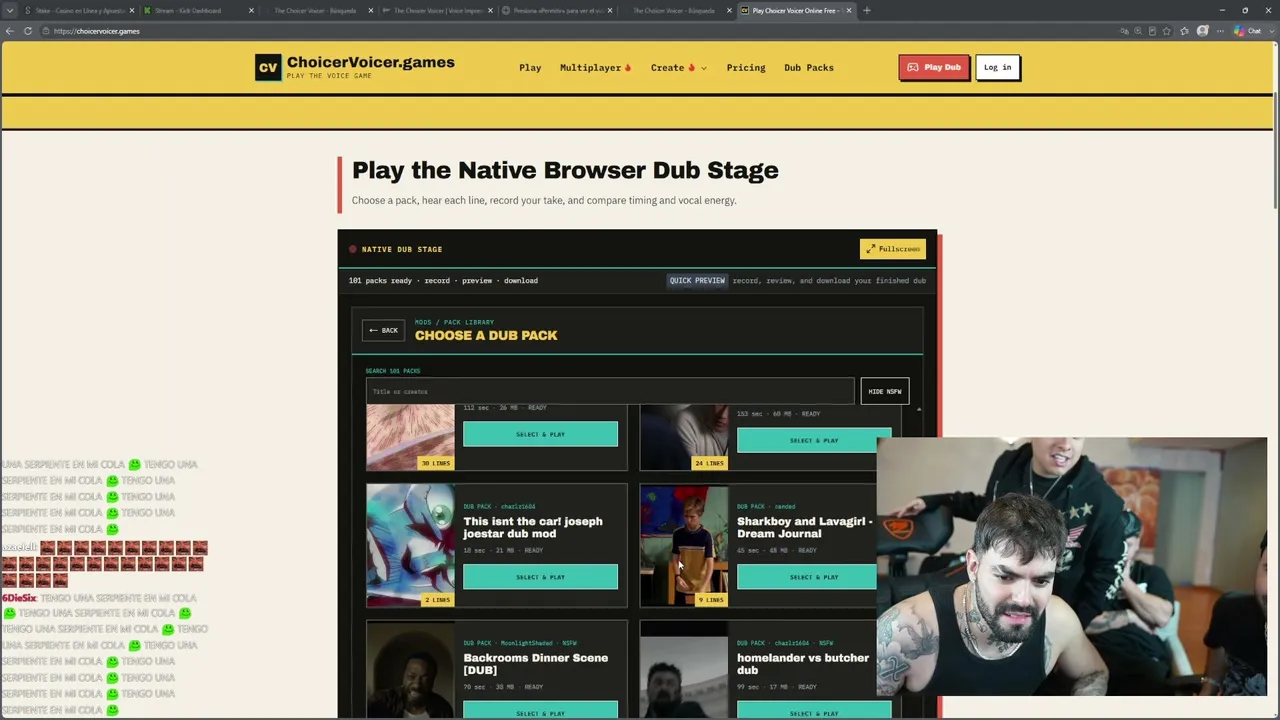1280x720 pixels.
Task: Open the Joseph Joestar pack thumbnail
Action: (410, 546)
